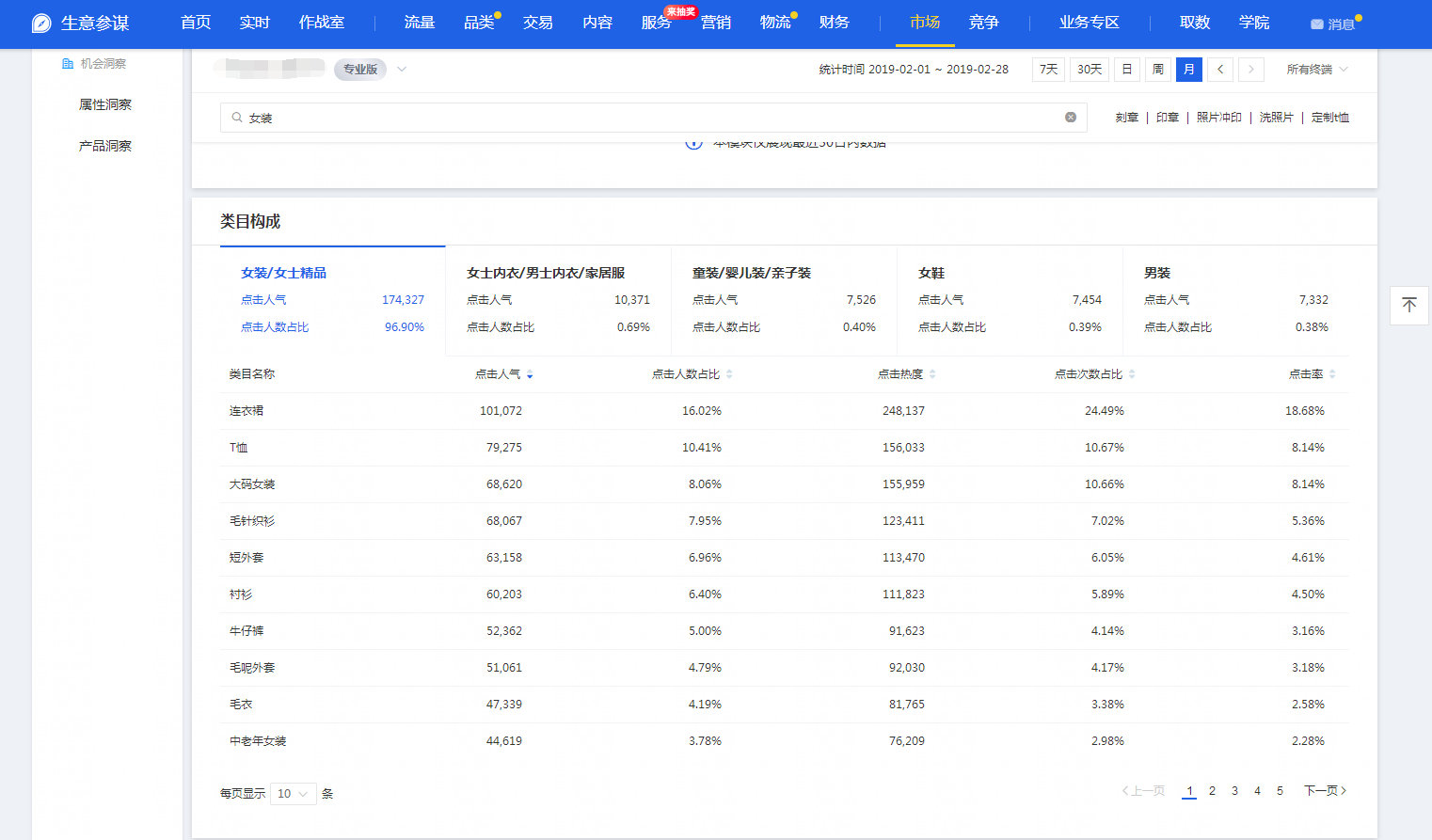Go to previous month with left arrow
The height and width of the screenshot is (840, 1432).
[1220, 70]
